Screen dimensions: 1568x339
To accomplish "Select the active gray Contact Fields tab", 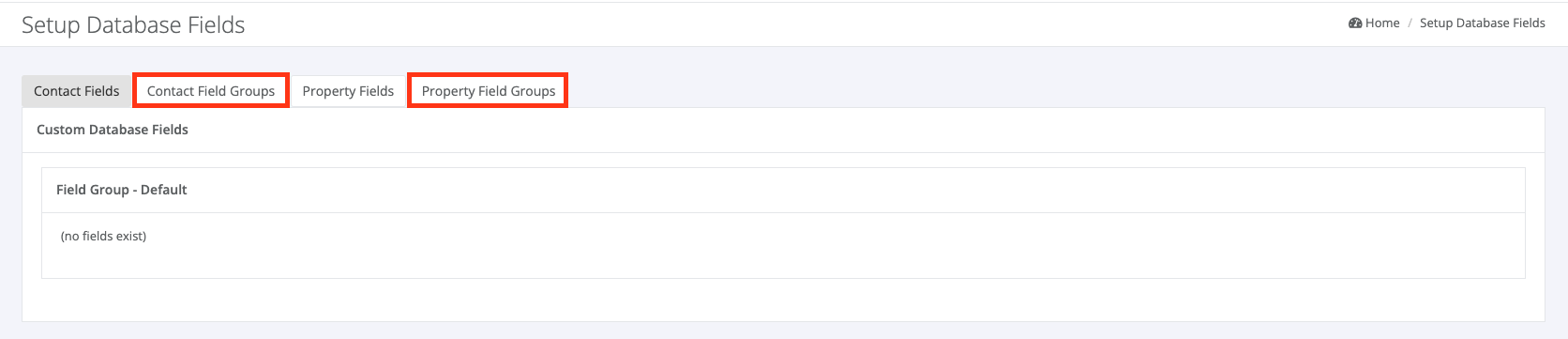I will click(77, 91).
